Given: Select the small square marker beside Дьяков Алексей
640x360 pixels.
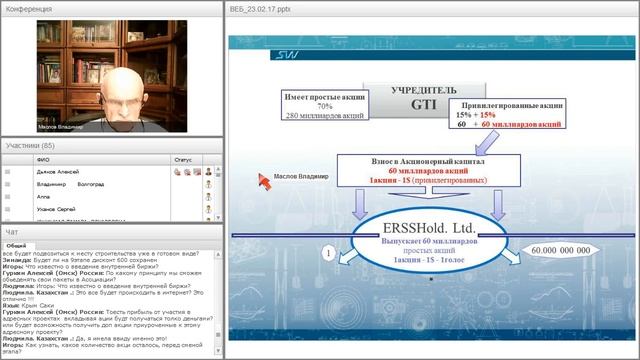Looking at the screenshot, I should tap(7, 172).
